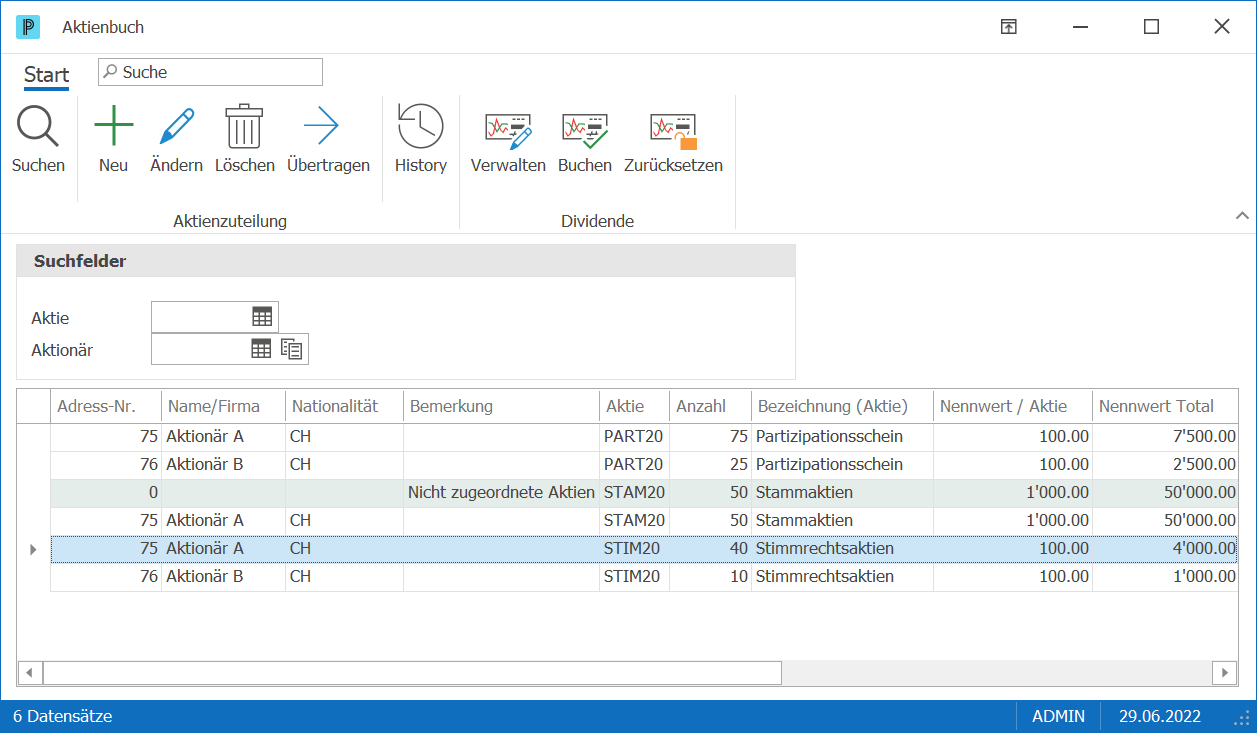Screen dimensions: 1257x733
Task: Sort by the Anzahl column header
Action: tap(711, 406)
